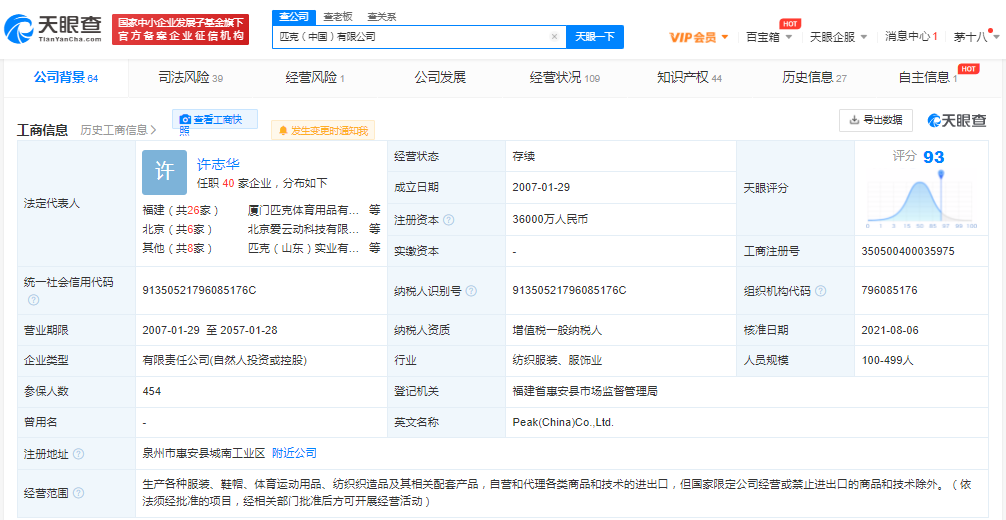Click the camera icon in 查看工商快照
Viewport: 1006px width, 520px height.
[x=185, y=119]
